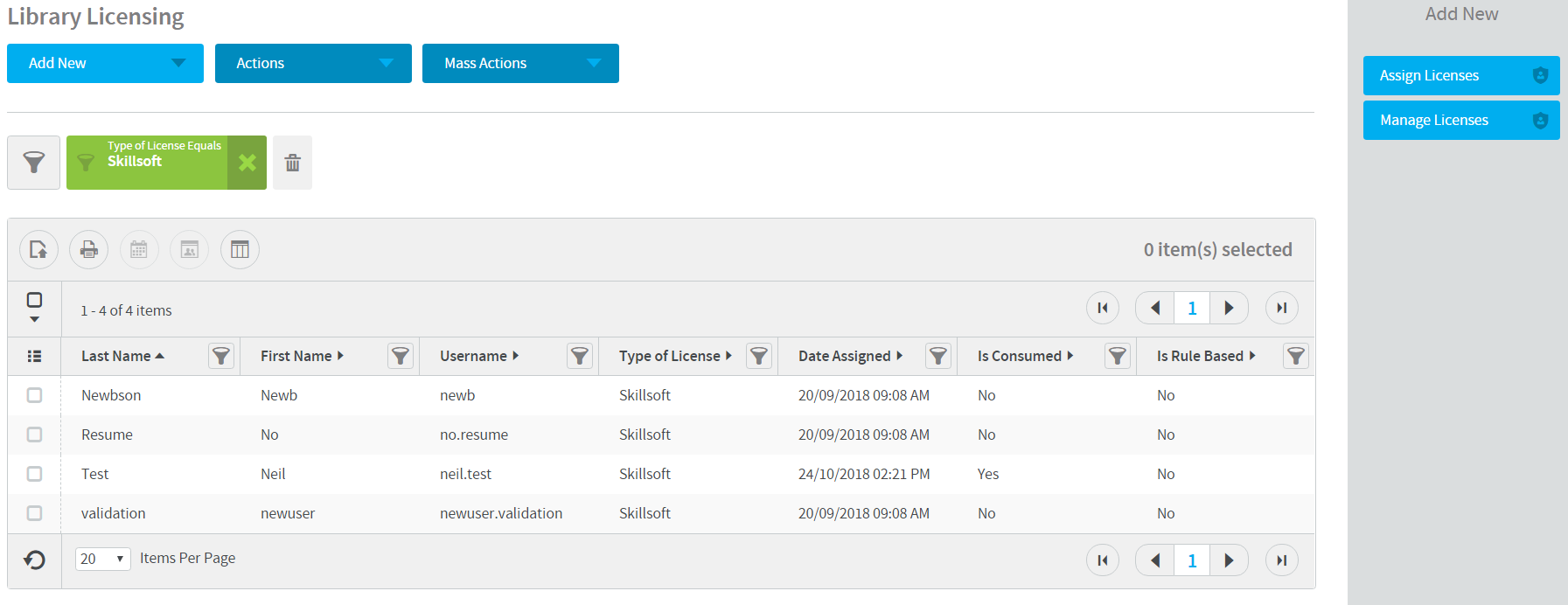Image resolution: width=1568 pixels, height=605 pixels.
Task: Open the Add New dropdown
Action: pos(105,63)
